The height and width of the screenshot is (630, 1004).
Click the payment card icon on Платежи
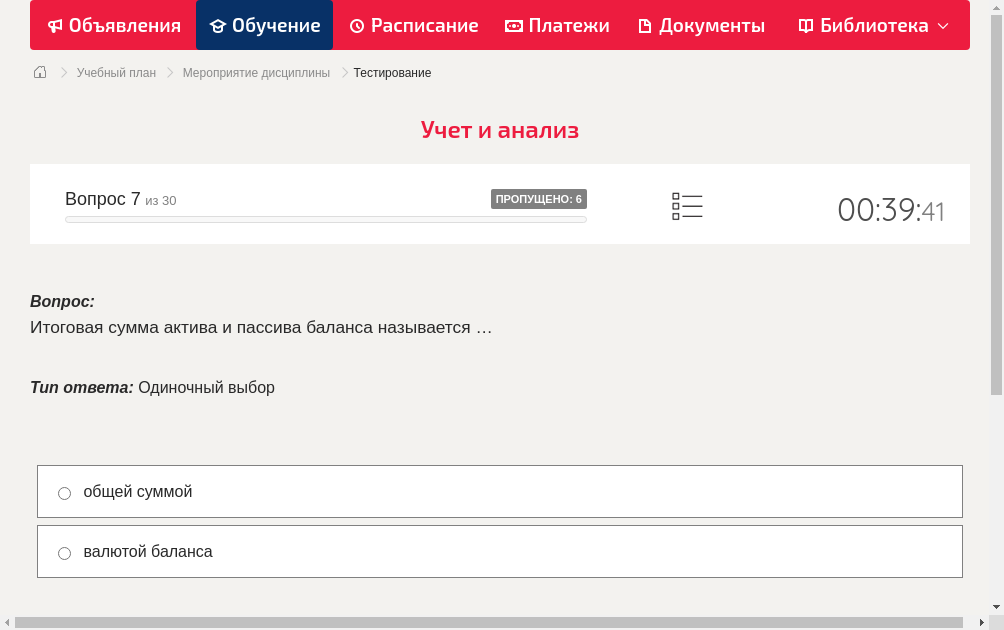click(x=513, y=25)
